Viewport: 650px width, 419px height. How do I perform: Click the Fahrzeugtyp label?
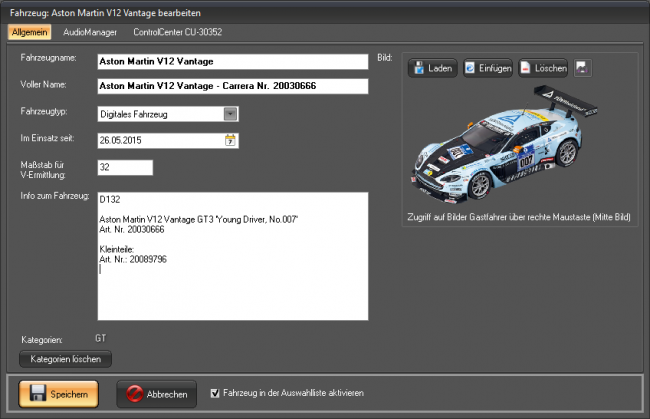coord(44,111)
